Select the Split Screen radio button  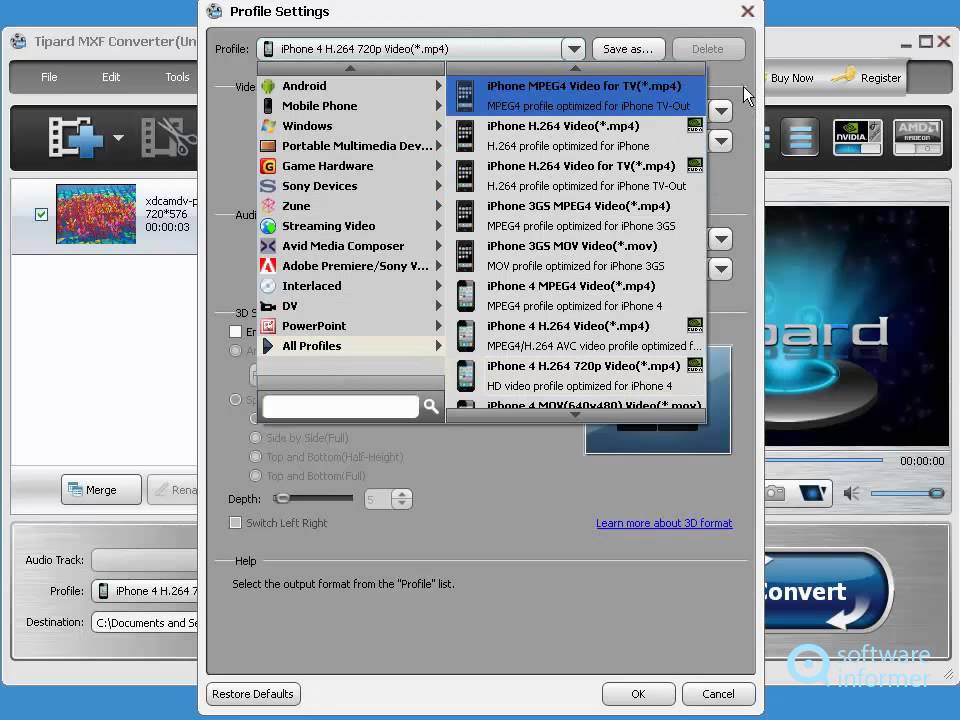click(x=235, y=400)
